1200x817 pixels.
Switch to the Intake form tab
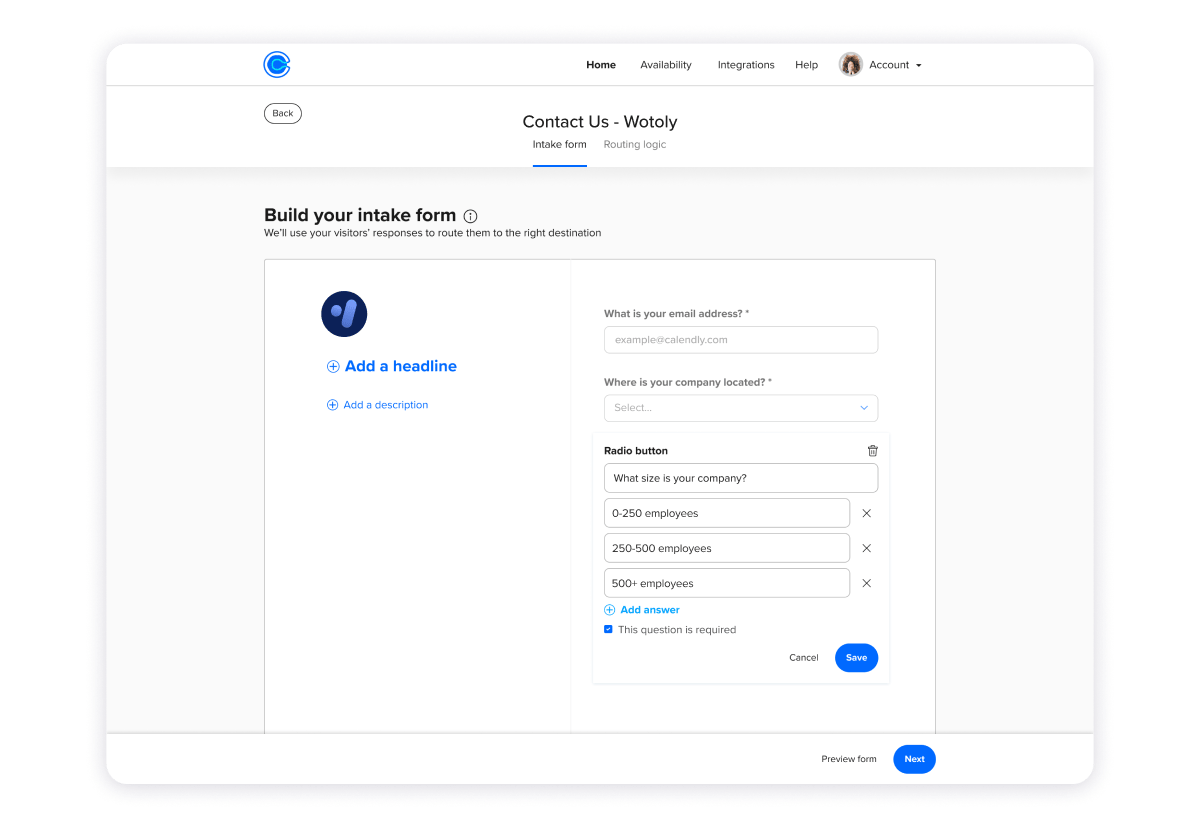point(560,145)
